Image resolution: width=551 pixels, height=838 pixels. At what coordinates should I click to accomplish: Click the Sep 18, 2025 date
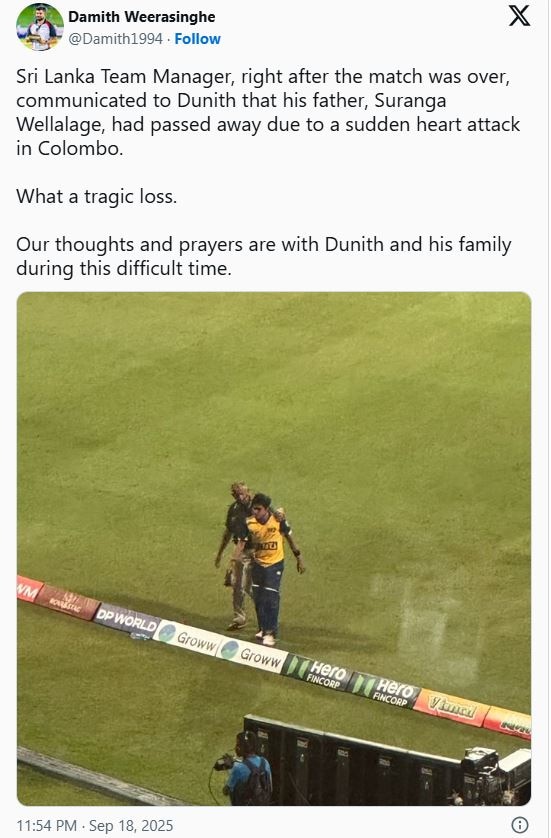pos(131,825)
